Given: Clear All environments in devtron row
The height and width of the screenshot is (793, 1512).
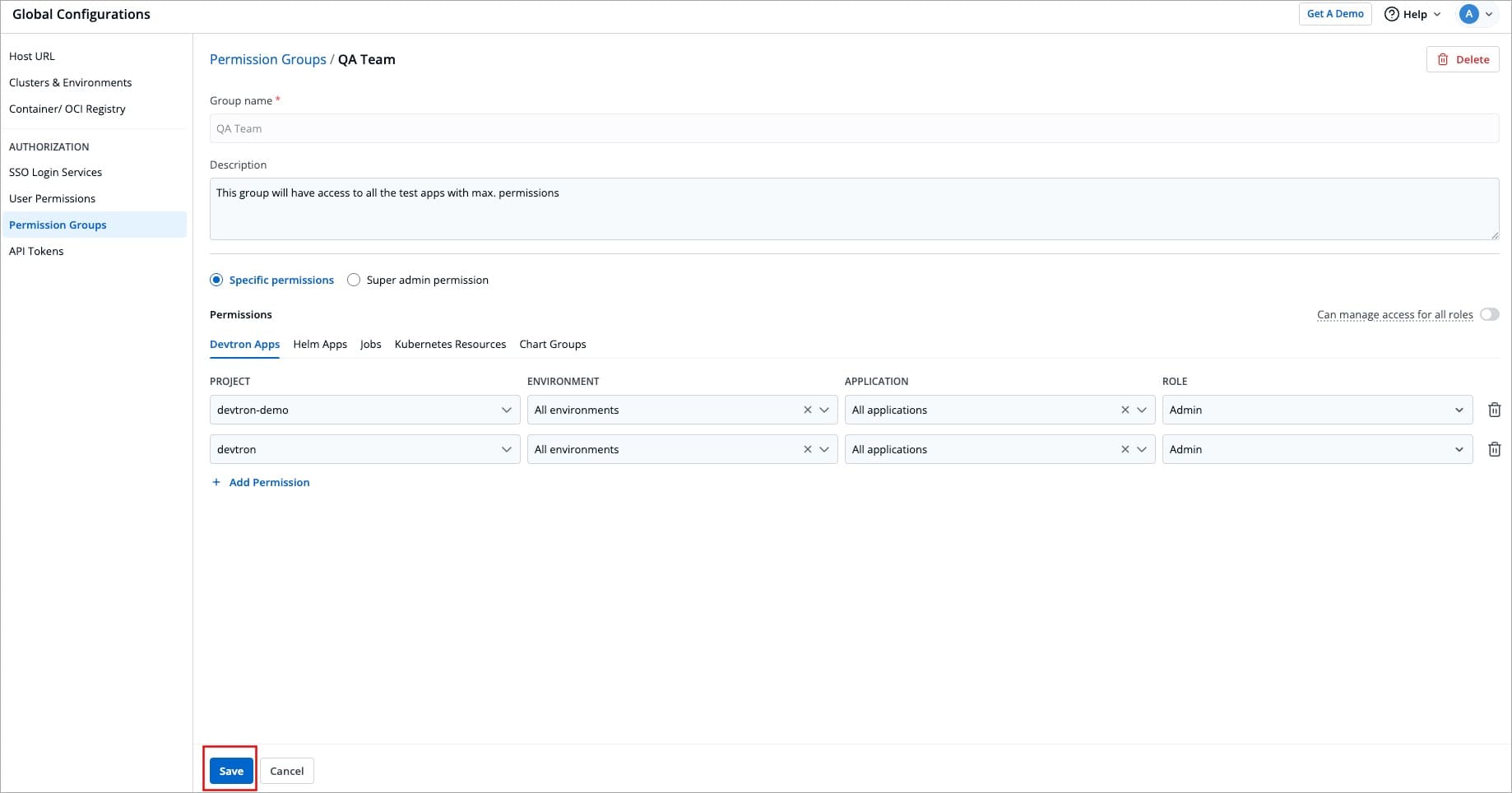Looking at the screenshot, I should (807, 449).
